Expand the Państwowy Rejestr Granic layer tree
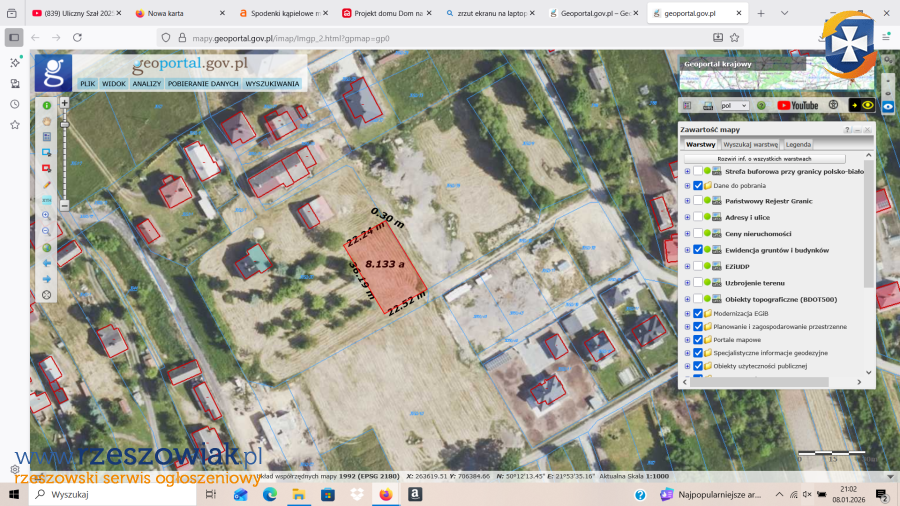The width and height of the screenshot is (900, 506). point(687,201)
